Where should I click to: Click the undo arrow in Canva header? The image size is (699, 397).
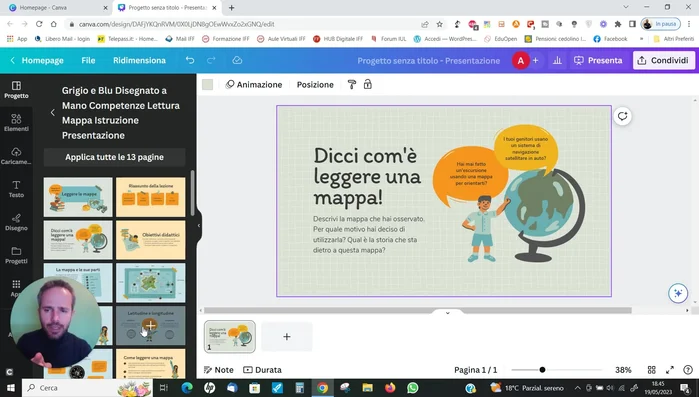coord(190,60)
